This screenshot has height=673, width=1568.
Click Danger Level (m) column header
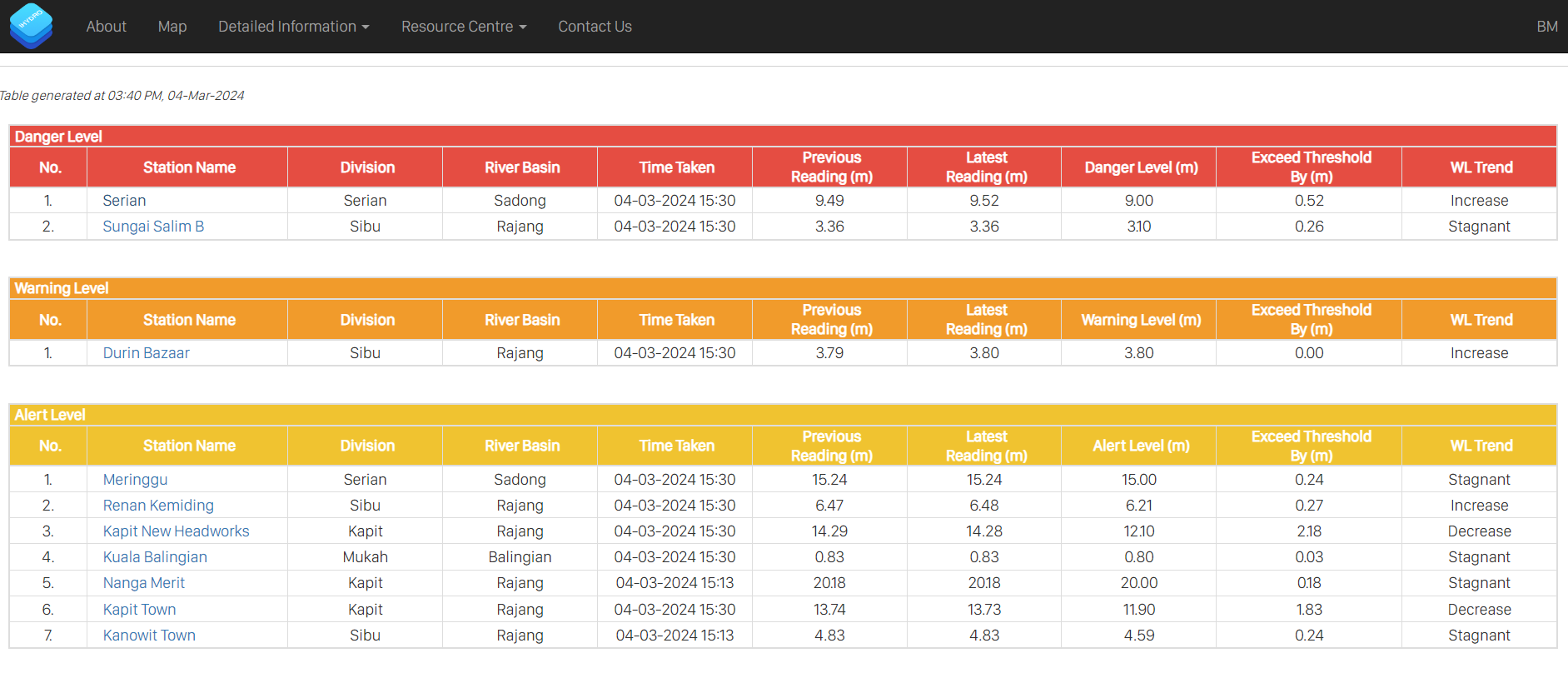[x=1141, y=167]
